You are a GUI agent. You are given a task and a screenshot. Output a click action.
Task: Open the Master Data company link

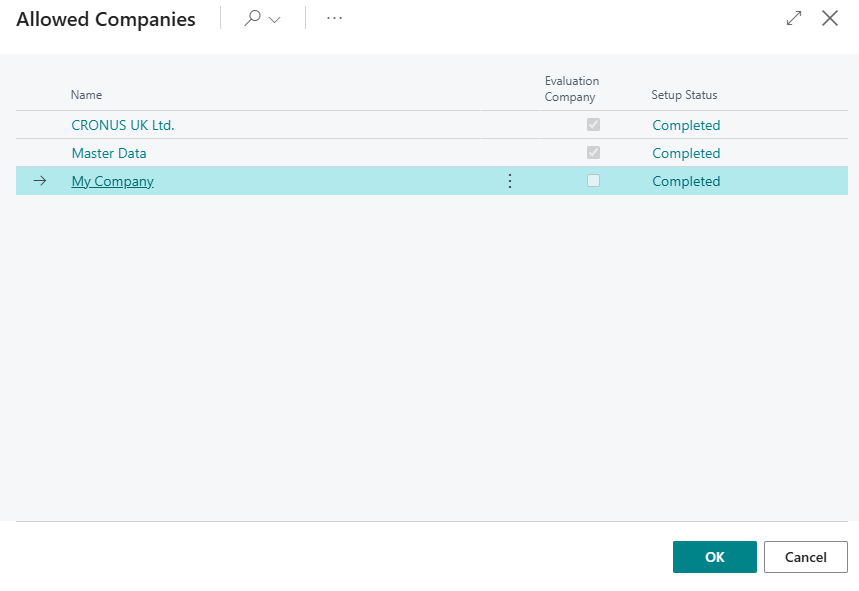point(109,153)
